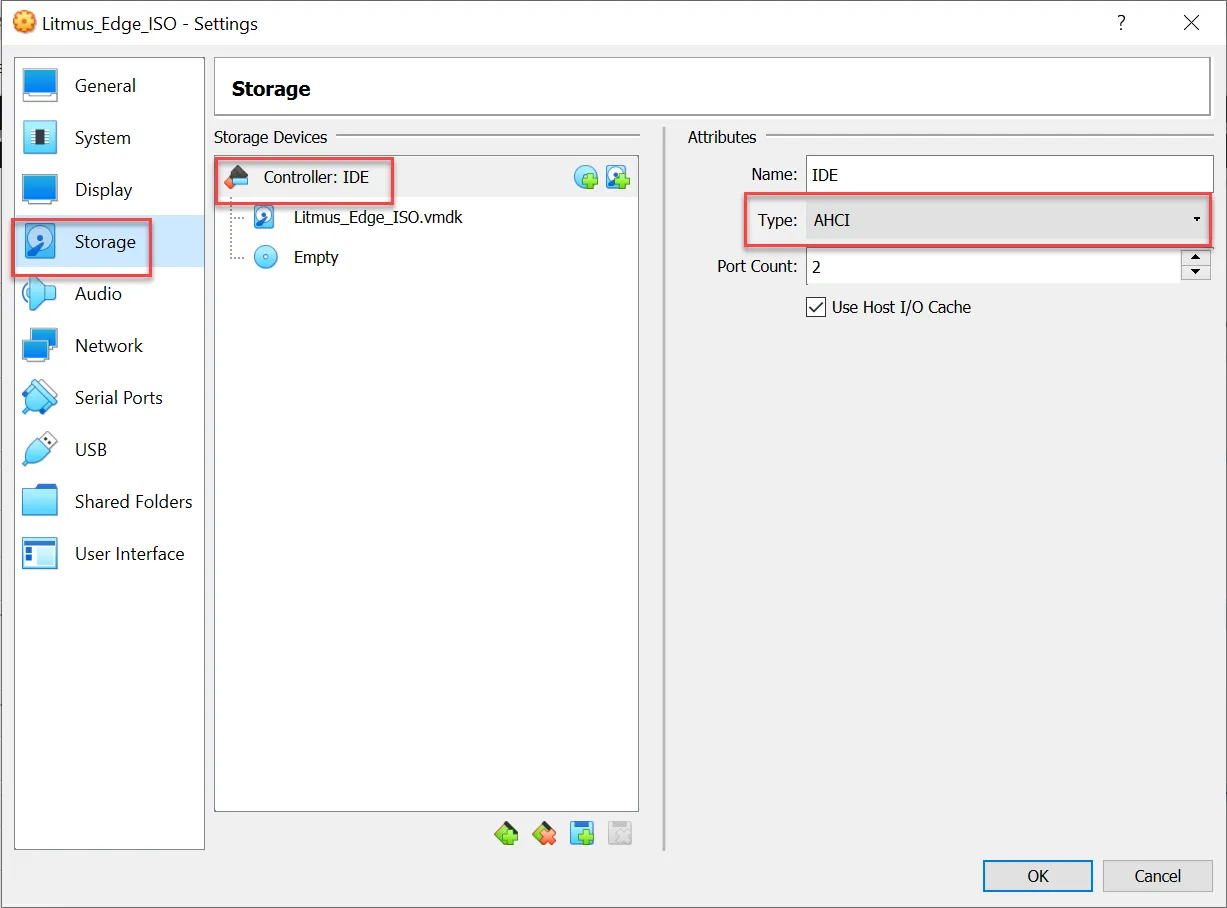
Task: Open the Shared Folders category
Action: click(x=109, y=502)
